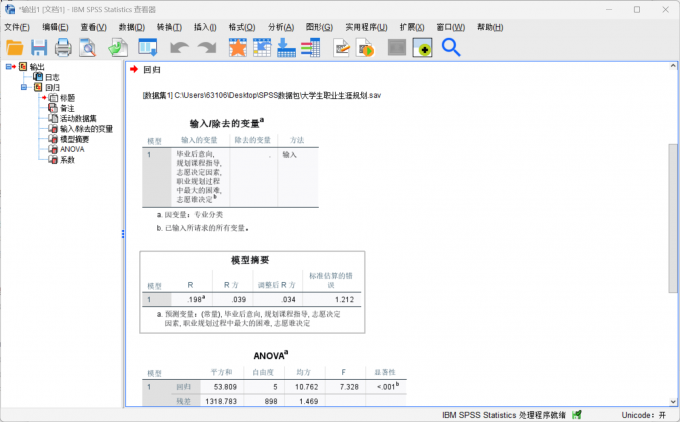680x422 pixels.
Task: Click the 输入/除去的变量 table title
Action: pyautogui.click(x=227, y=124)
